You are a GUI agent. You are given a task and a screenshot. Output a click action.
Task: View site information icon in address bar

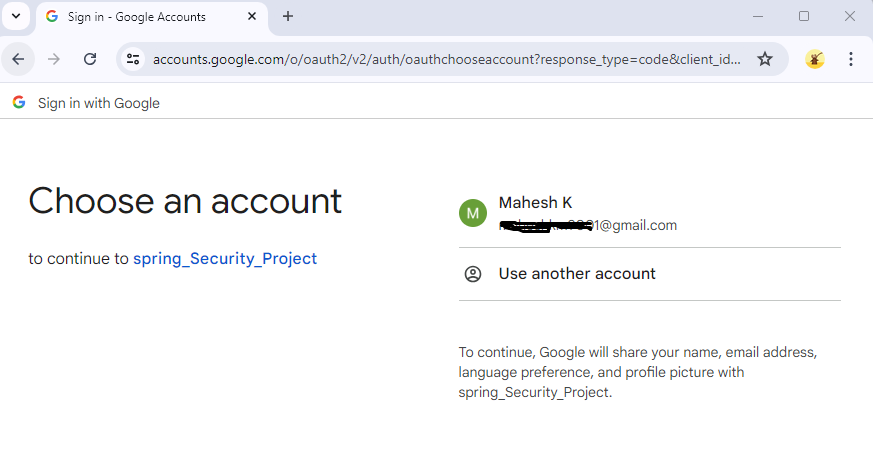click(133, 59)
